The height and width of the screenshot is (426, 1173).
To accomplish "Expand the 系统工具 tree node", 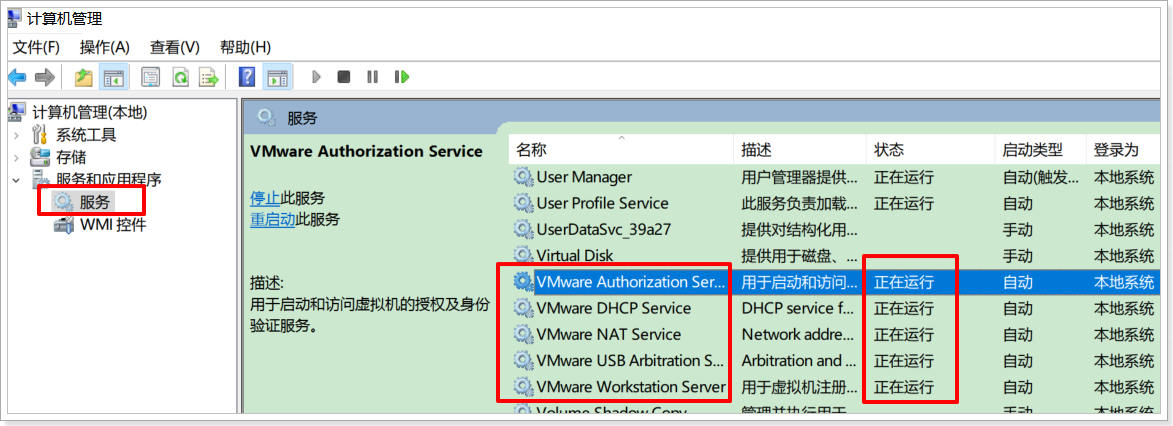I will pos(16,135).
